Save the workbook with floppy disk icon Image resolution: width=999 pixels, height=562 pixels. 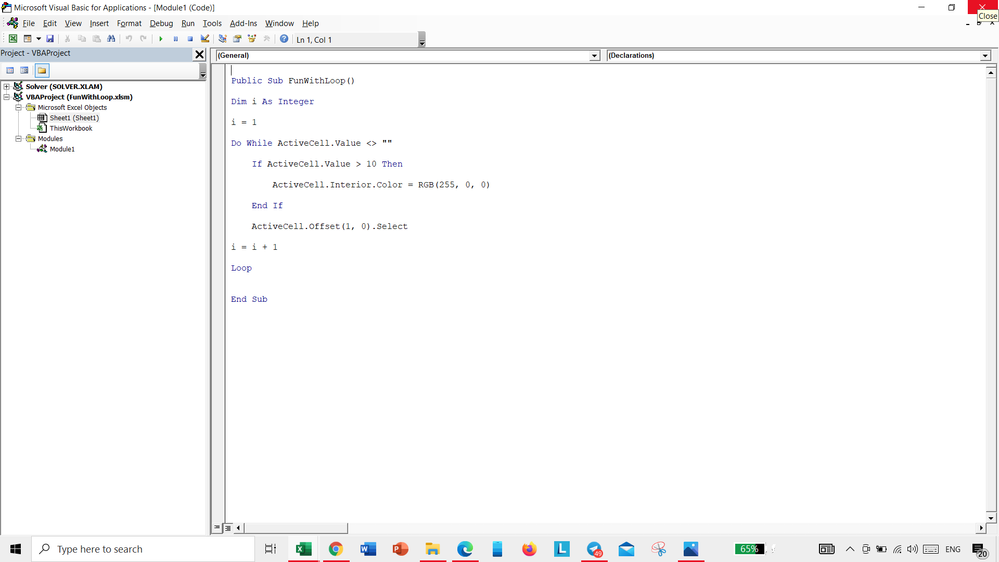[50, 39]
